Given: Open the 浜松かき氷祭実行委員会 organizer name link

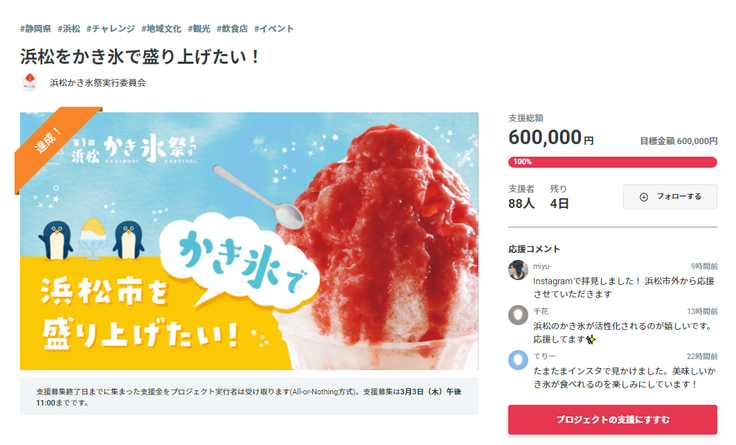Looking at the screenshot, I should point(98,83).
